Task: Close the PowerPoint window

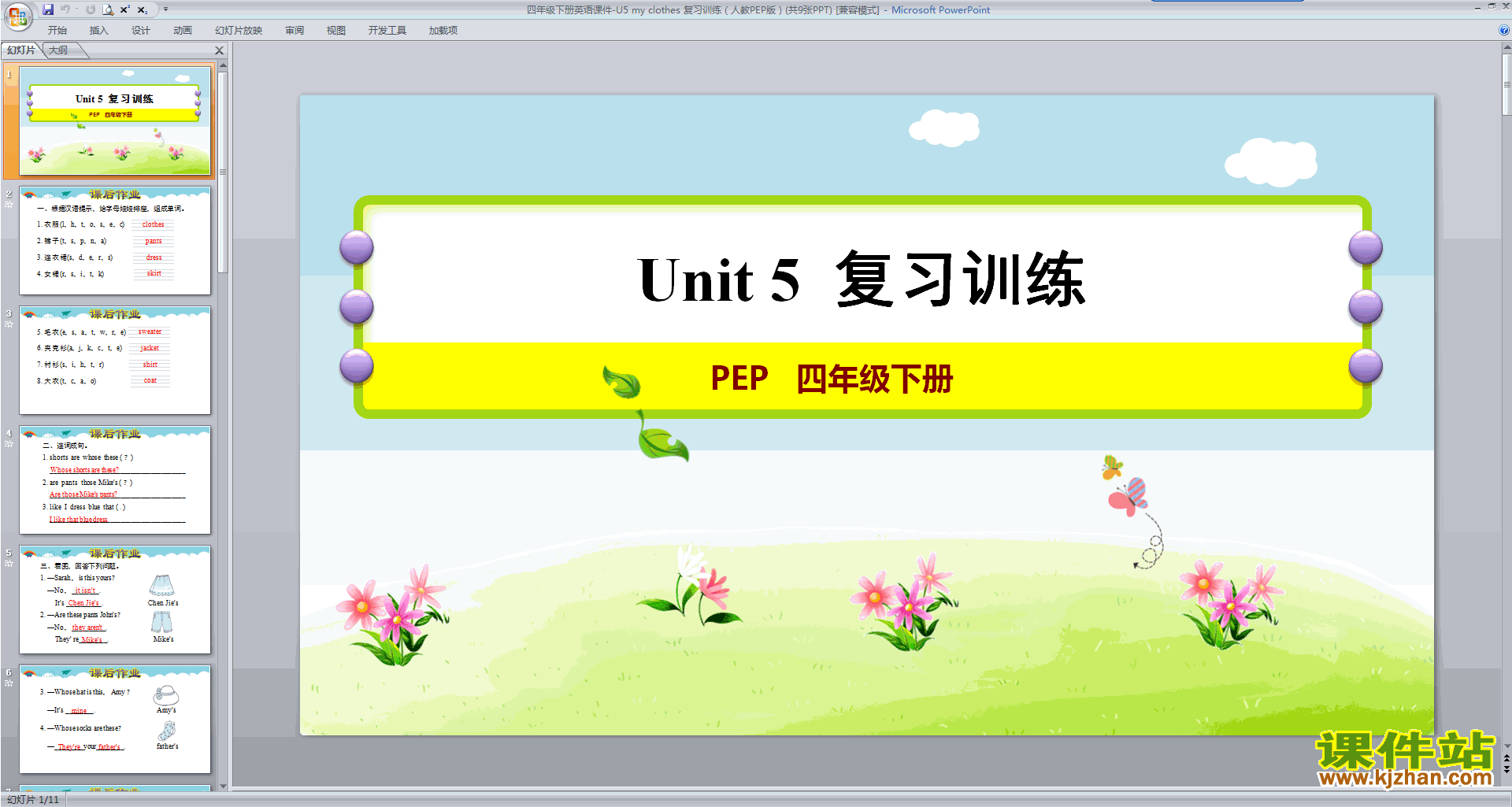Action: click(x=1506, y=6)
